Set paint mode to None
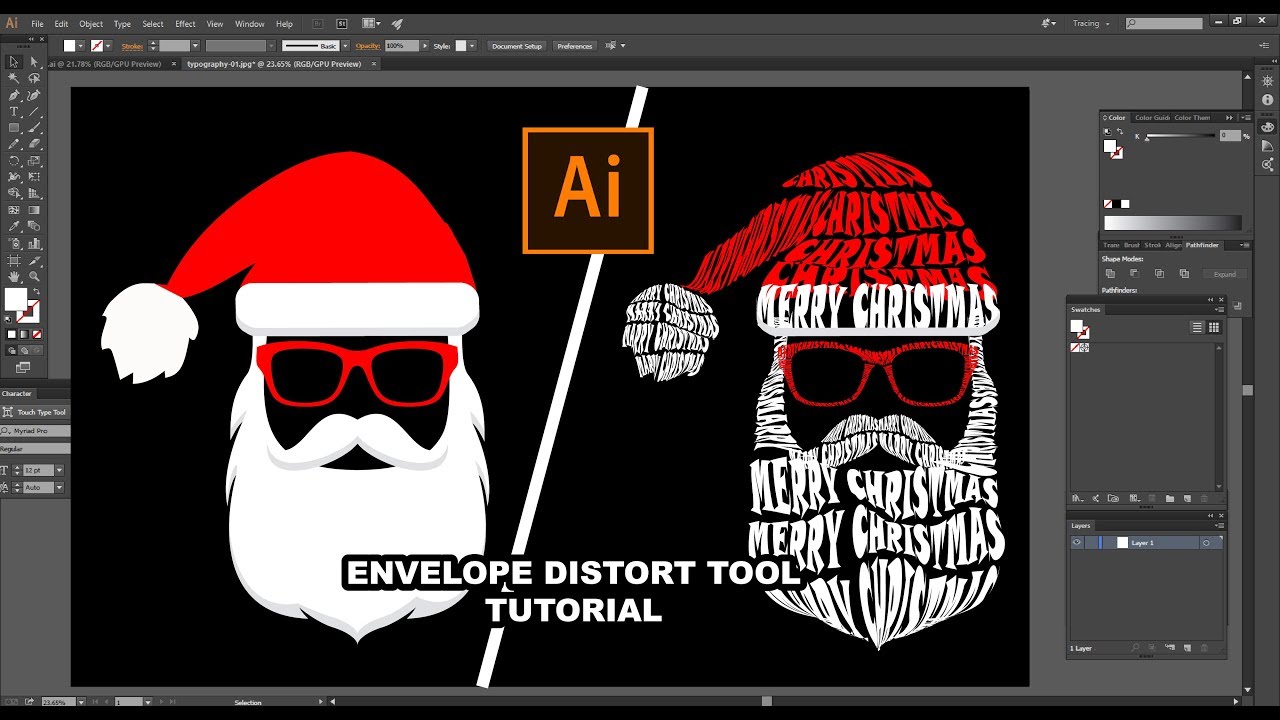The width and height of the screenshot is (1280, 720). click(x=36, y=334)
